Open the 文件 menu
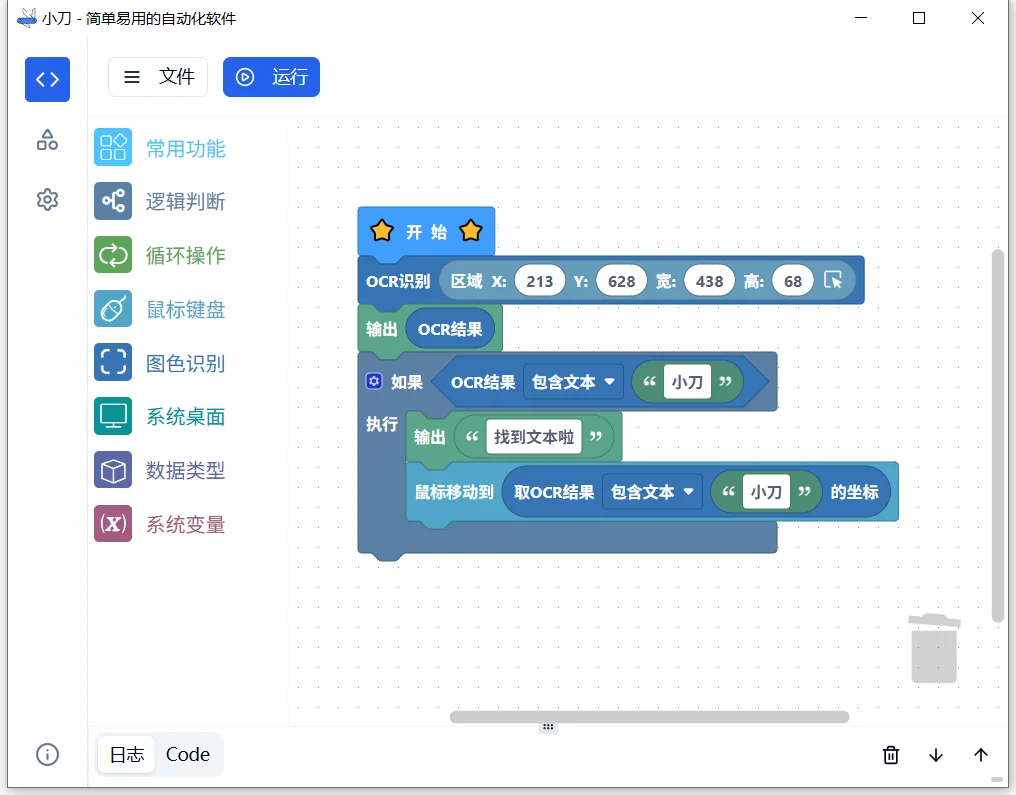1016x795 pixels. [158, 76]
